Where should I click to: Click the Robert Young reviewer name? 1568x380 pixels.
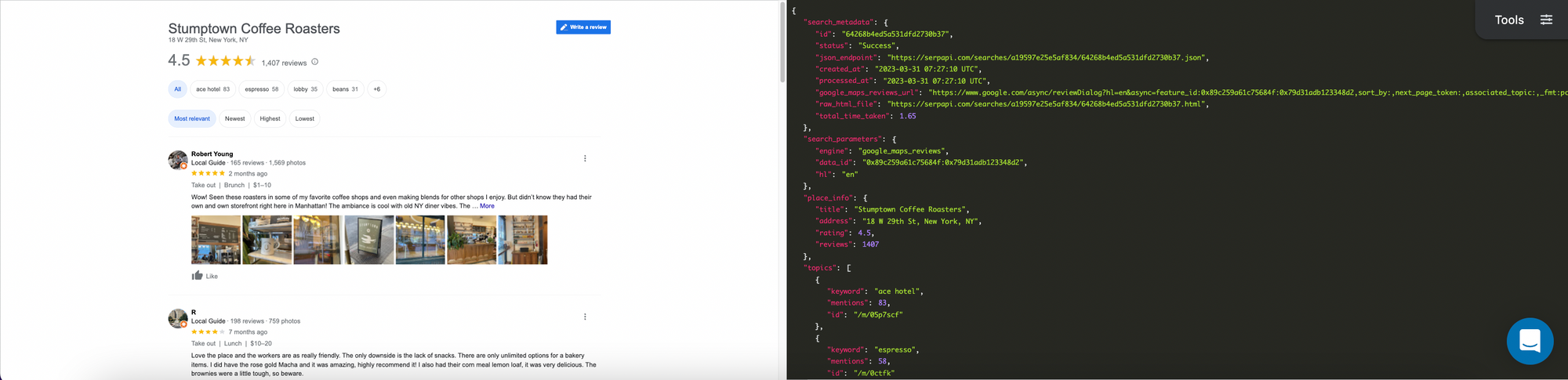click(x=212, y=154)
